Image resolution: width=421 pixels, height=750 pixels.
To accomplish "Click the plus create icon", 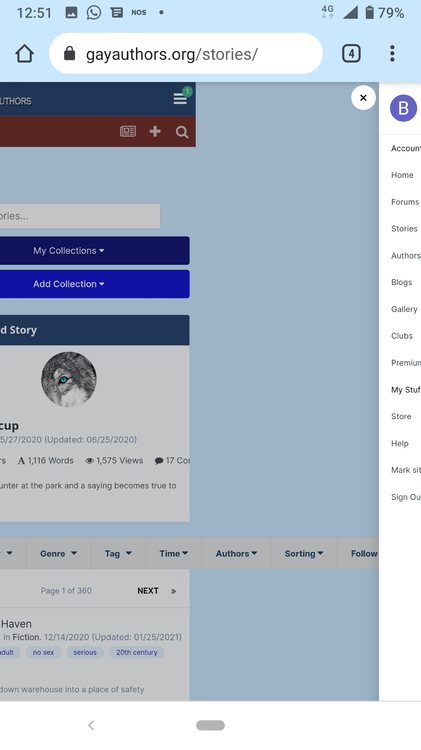I will [155, 132].
